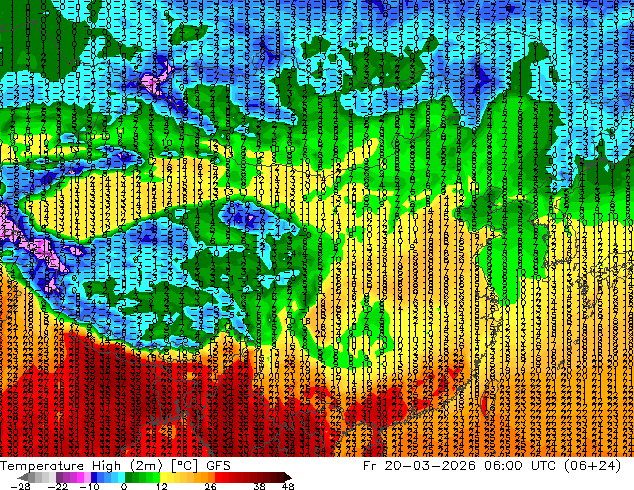Click the '12' legend label
This screenshot has height=490, width=634.
162,486
